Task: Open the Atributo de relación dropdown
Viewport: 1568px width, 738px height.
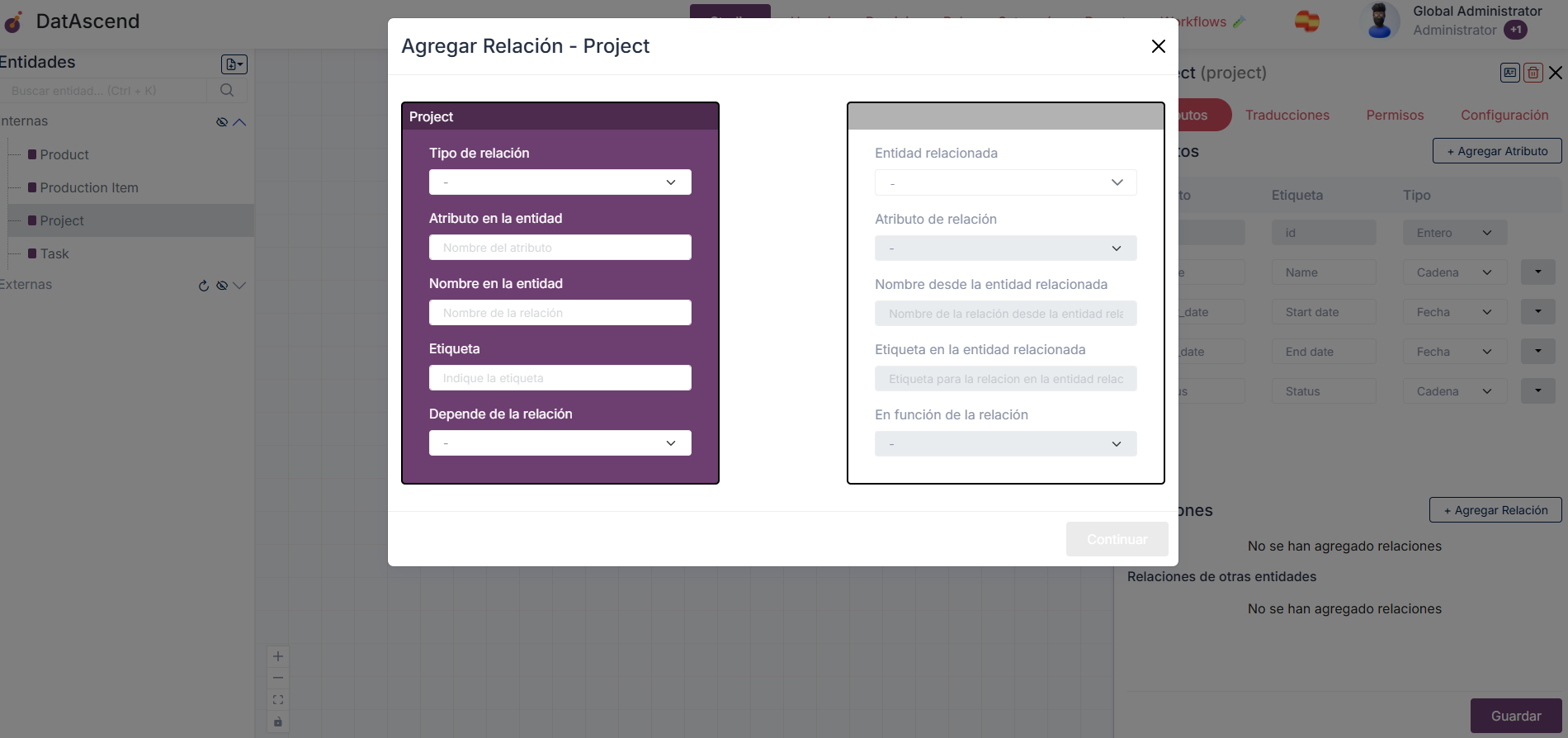Action: pyautogui.click(x=1006, y=248)
